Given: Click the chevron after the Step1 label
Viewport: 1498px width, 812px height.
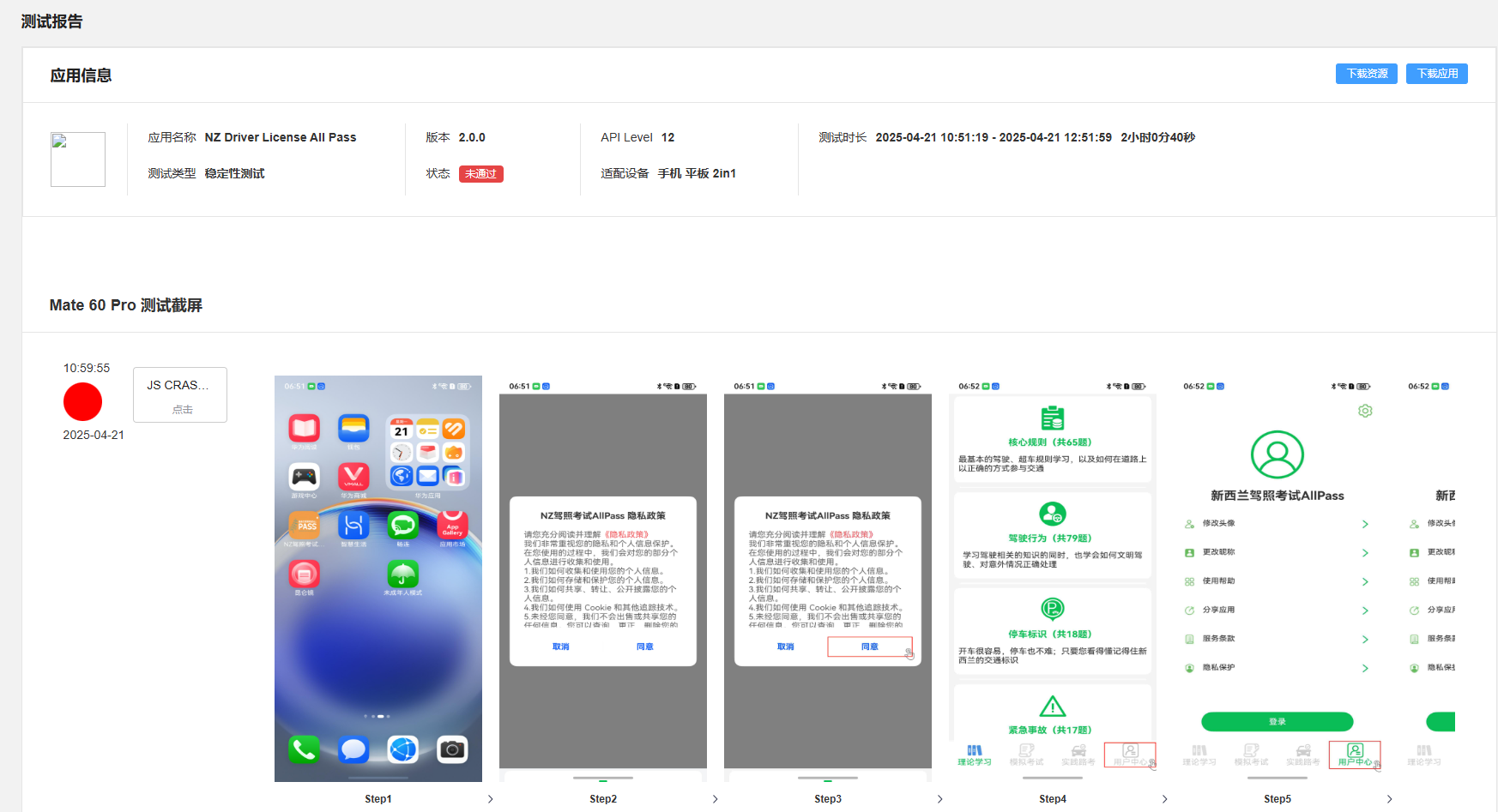Looking at the screenshot, I should pos(491,799).
